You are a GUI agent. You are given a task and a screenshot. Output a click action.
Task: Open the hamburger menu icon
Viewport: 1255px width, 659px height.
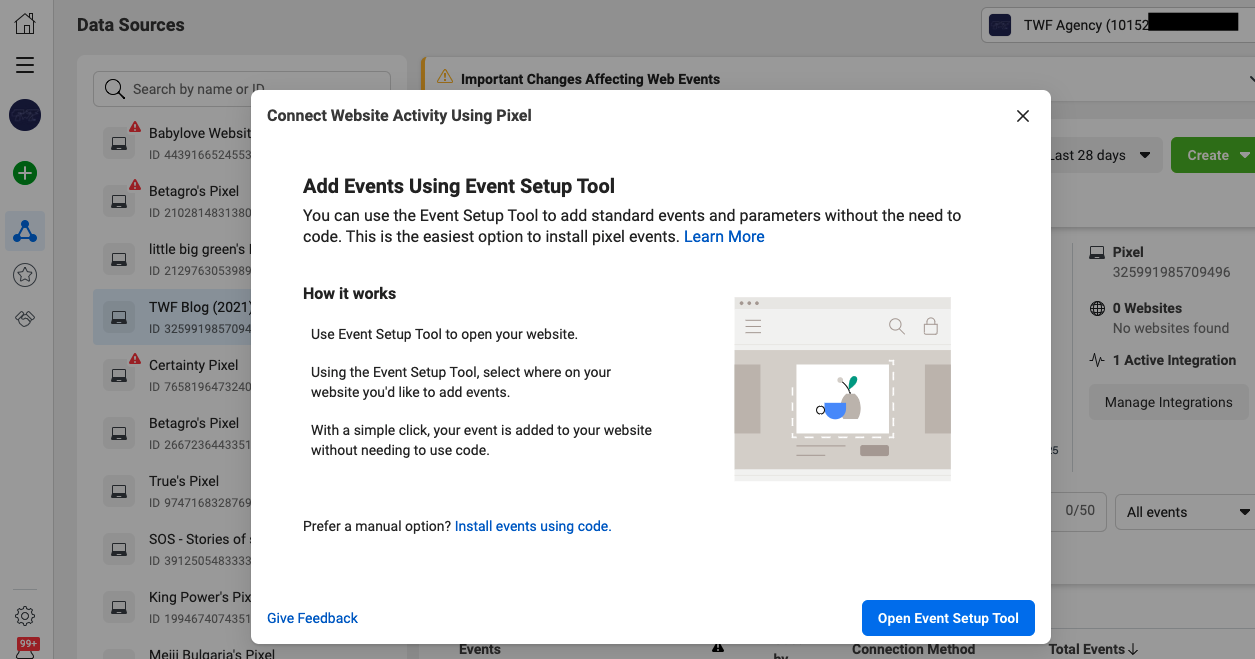point(25,65)
